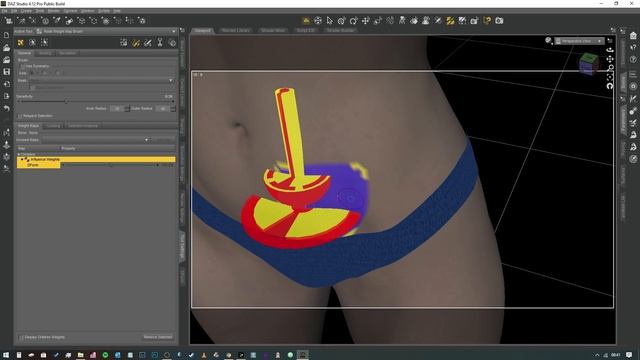Click the Undo arrow icon in left sidebar
Viewport: 640px width, 360px height.
pyautogui.click(x=7, y=108)
